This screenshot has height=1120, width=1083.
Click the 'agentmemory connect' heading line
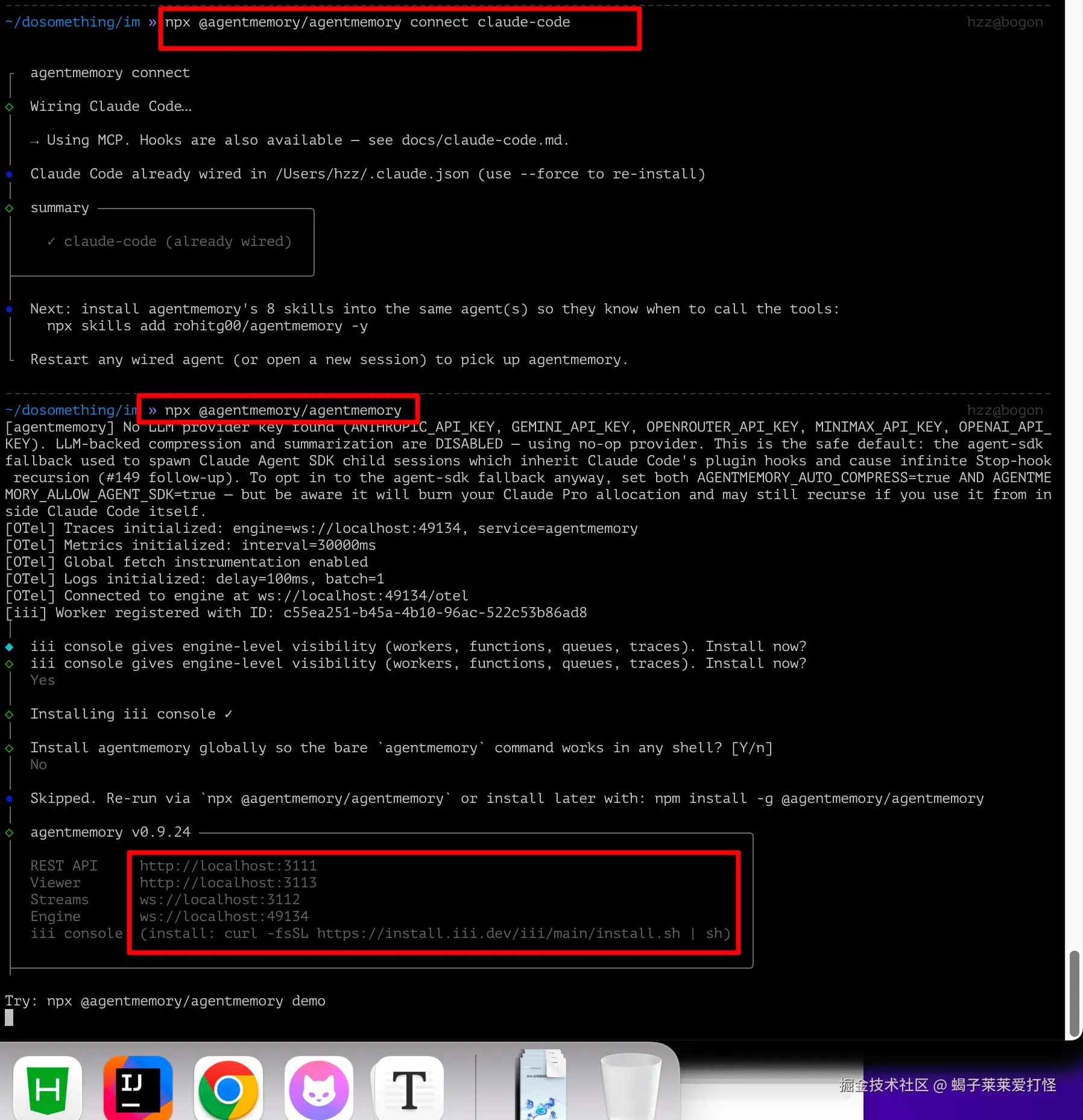pos(110,72)
